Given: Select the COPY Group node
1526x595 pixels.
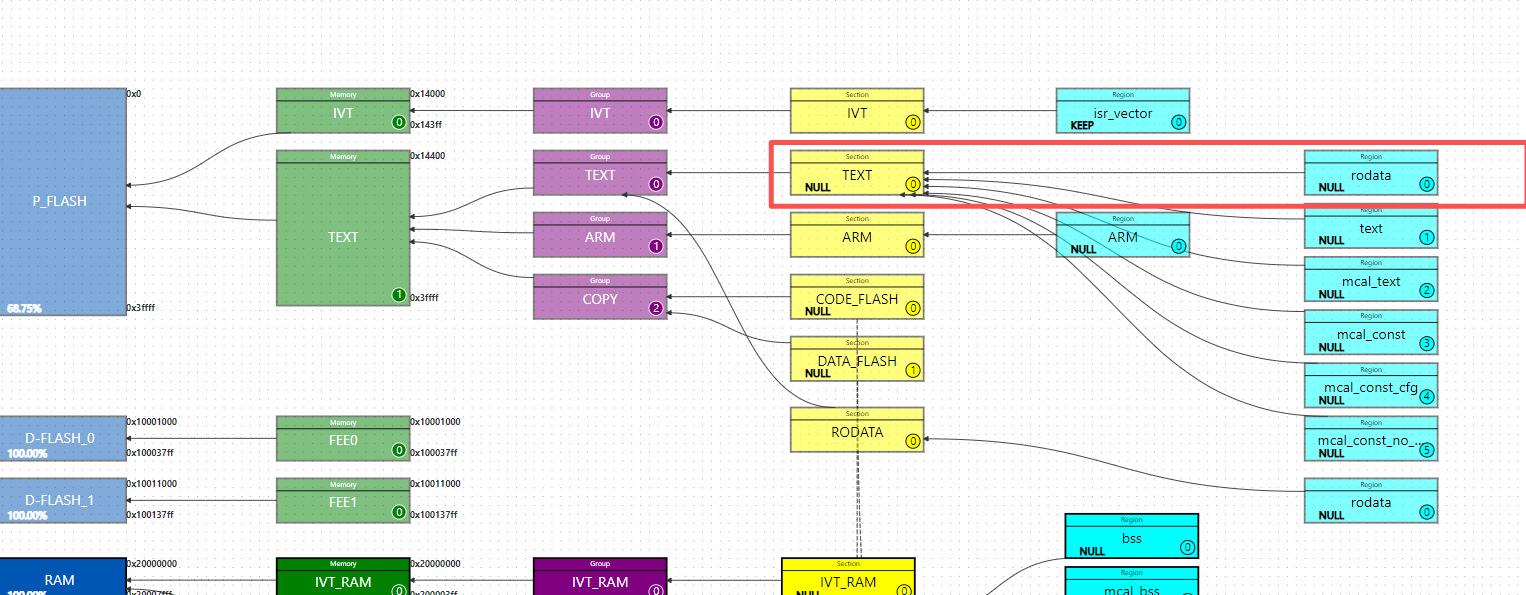Looking at the screenshot, I should [600, 297].
